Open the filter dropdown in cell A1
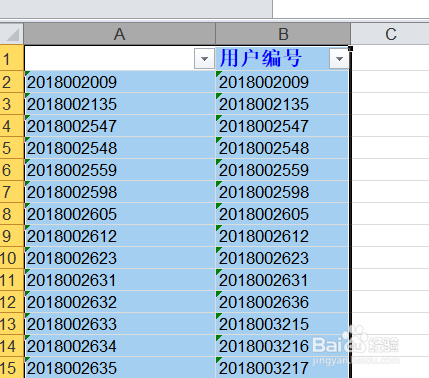The image size is (429, 378). [x=204, y=59]
